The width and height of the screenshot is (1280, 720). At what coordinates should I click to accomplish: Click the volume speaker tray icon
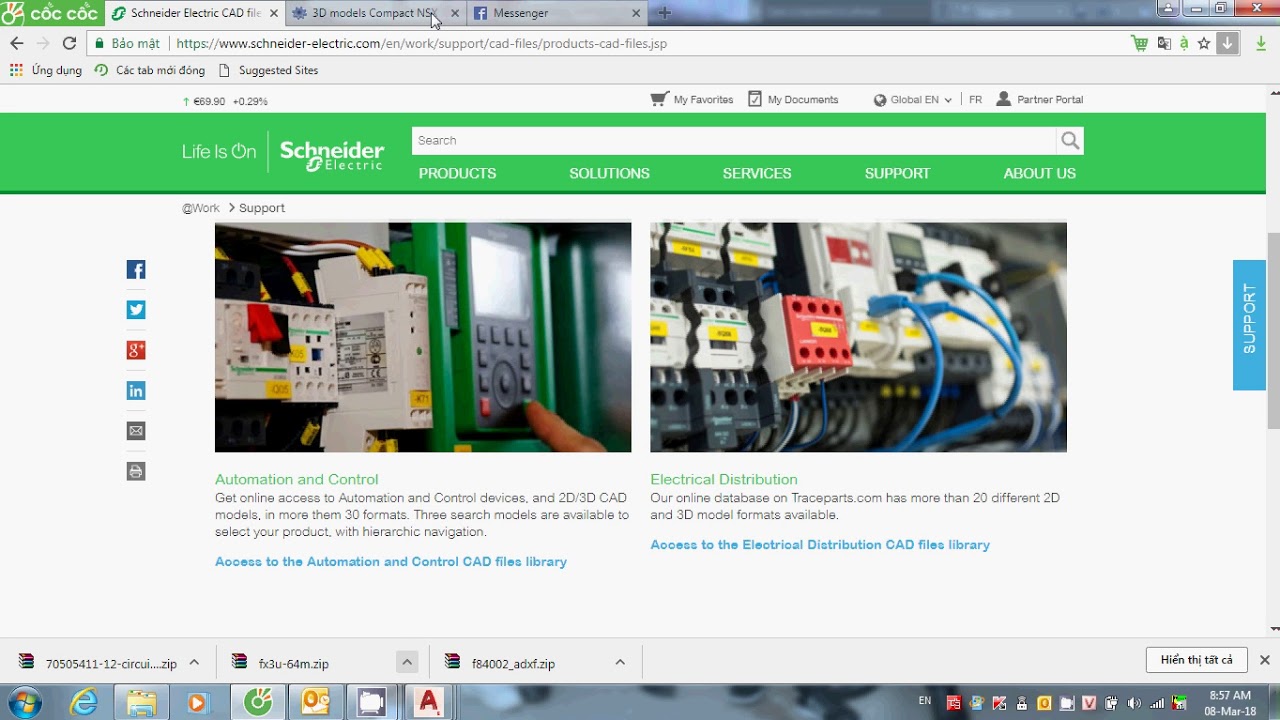pyautogui.click(x=1133, y=702)
